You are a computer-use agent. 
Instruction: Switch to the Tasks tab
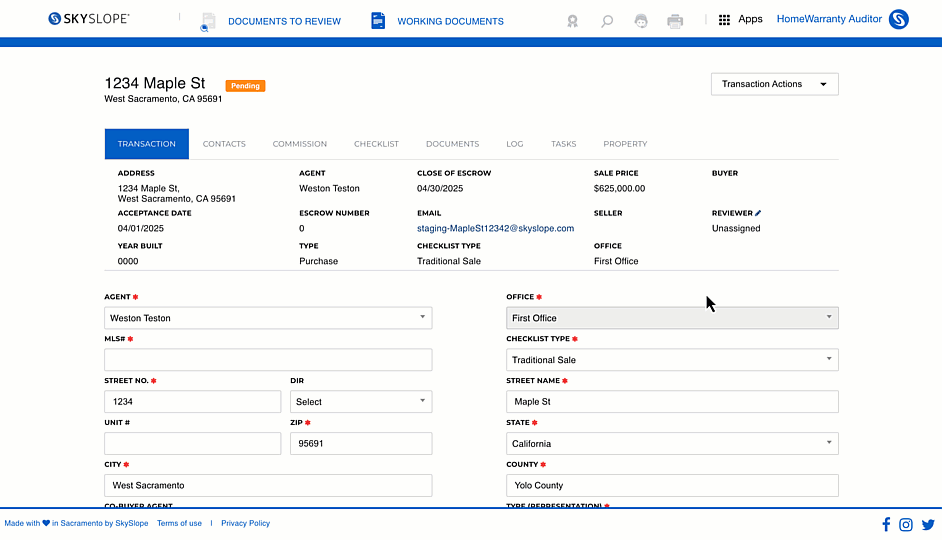tap(564, 144)
